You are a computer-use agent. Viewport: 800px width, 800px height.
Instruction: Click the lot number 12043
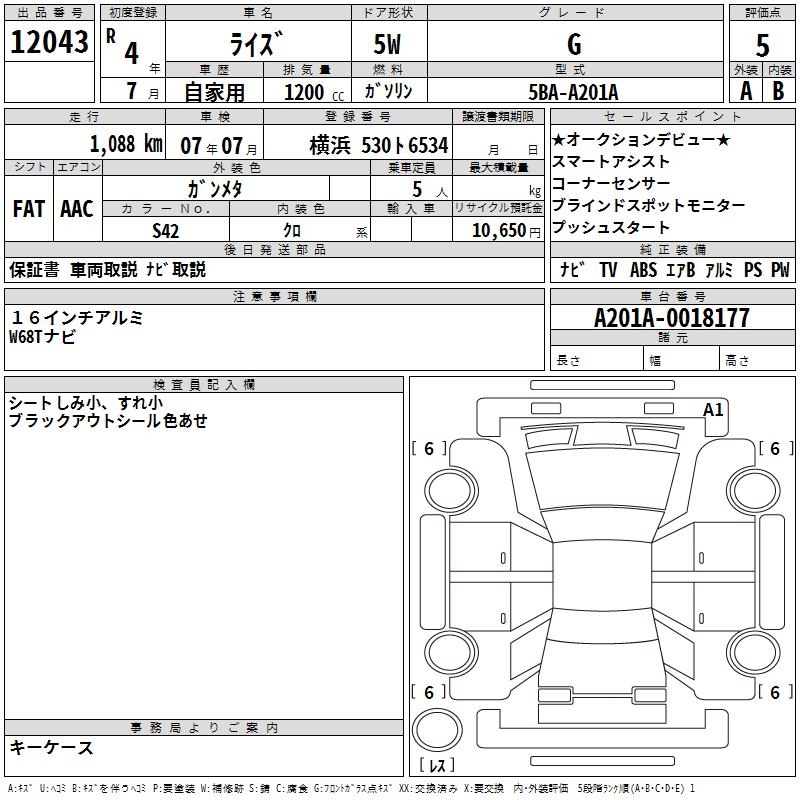click(49, 42)
